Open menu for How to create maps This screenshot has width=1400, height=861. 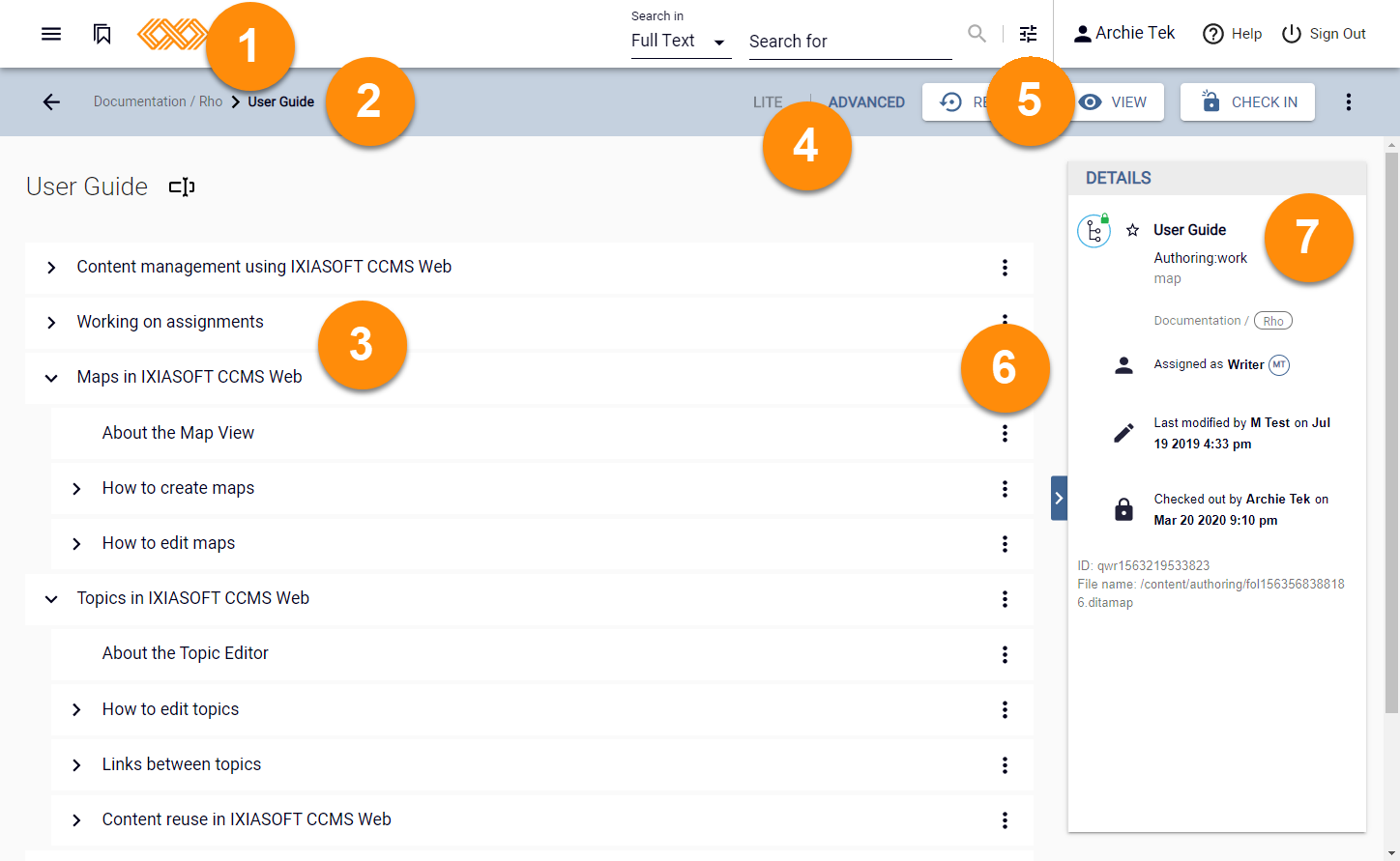coord(1005,489)
